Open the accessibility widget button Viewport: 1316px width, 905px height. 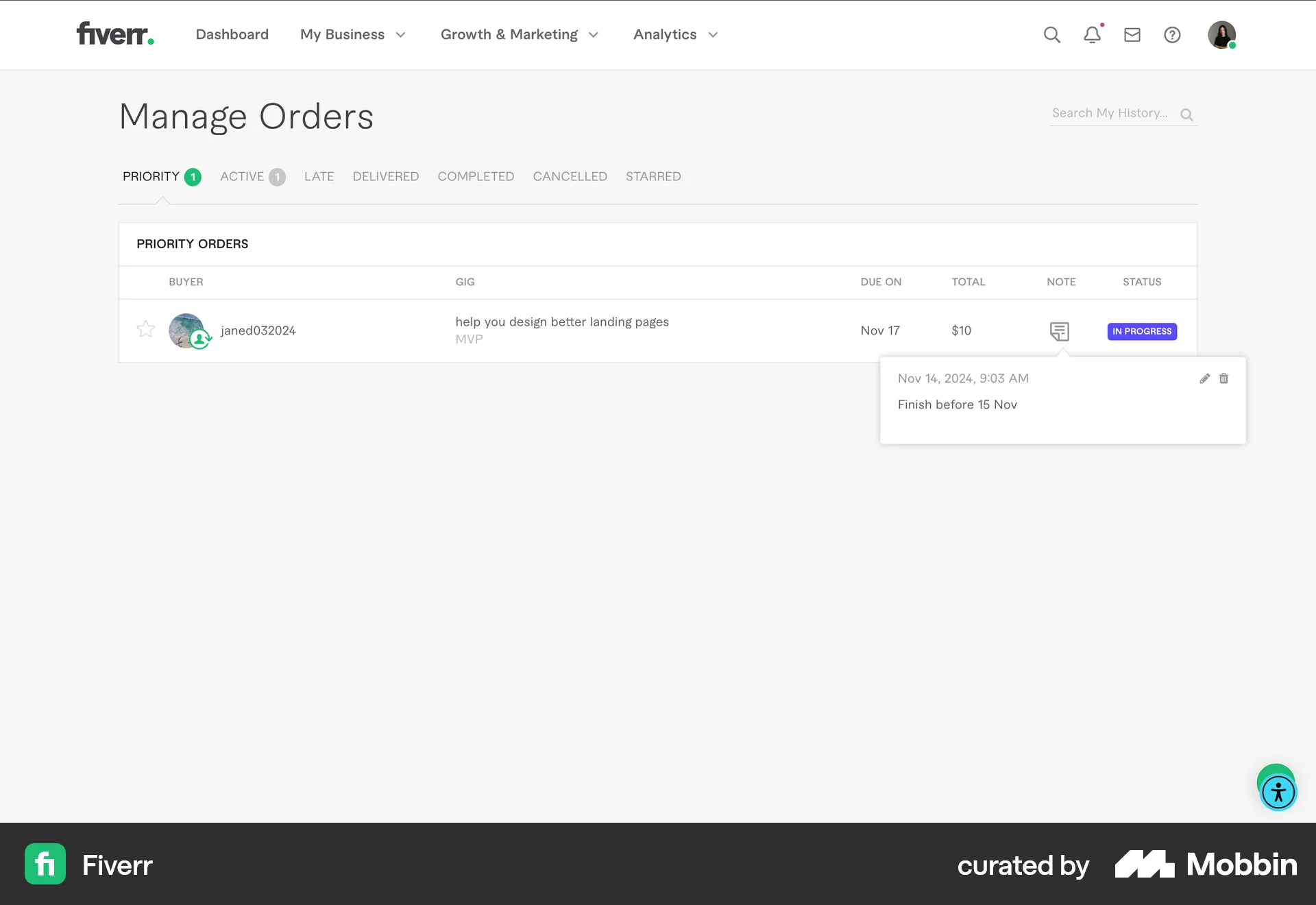click(1278, 793)
